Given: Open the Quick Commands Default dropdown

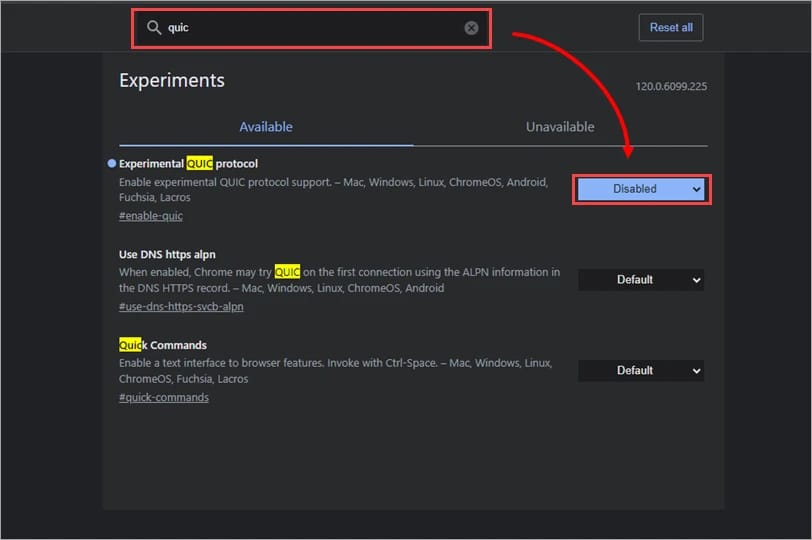Looking at the screenshot, I should point(641,370).
